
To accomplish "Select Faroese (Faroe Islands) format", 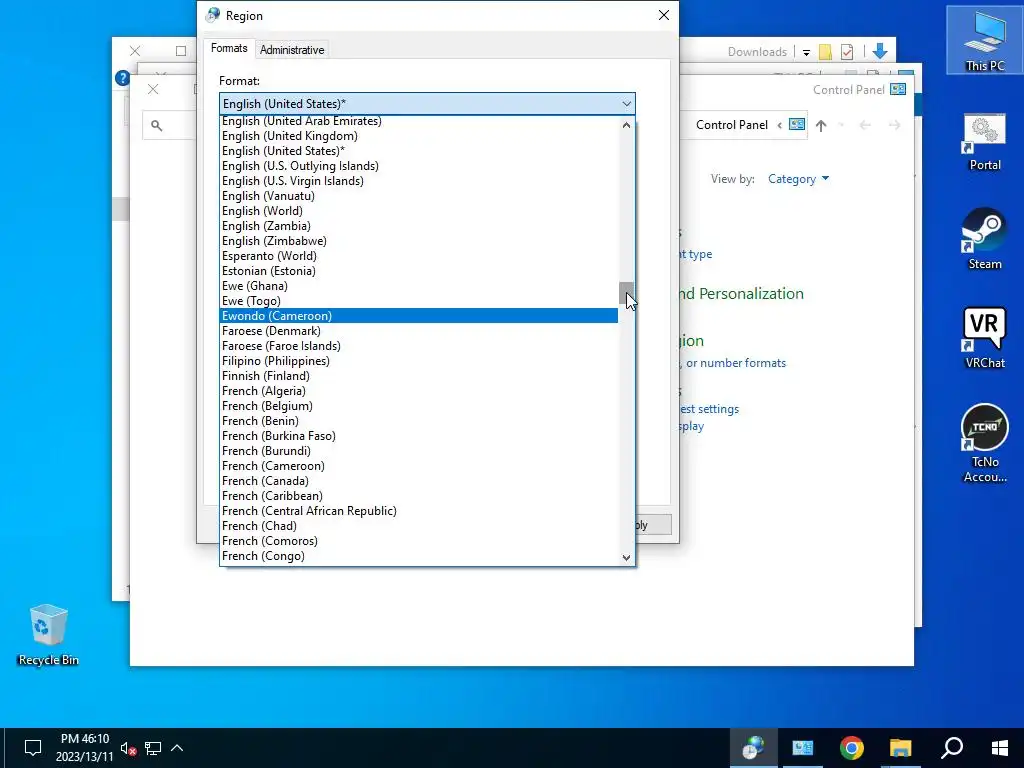I will pyautogui.click(x=419, y=346).
